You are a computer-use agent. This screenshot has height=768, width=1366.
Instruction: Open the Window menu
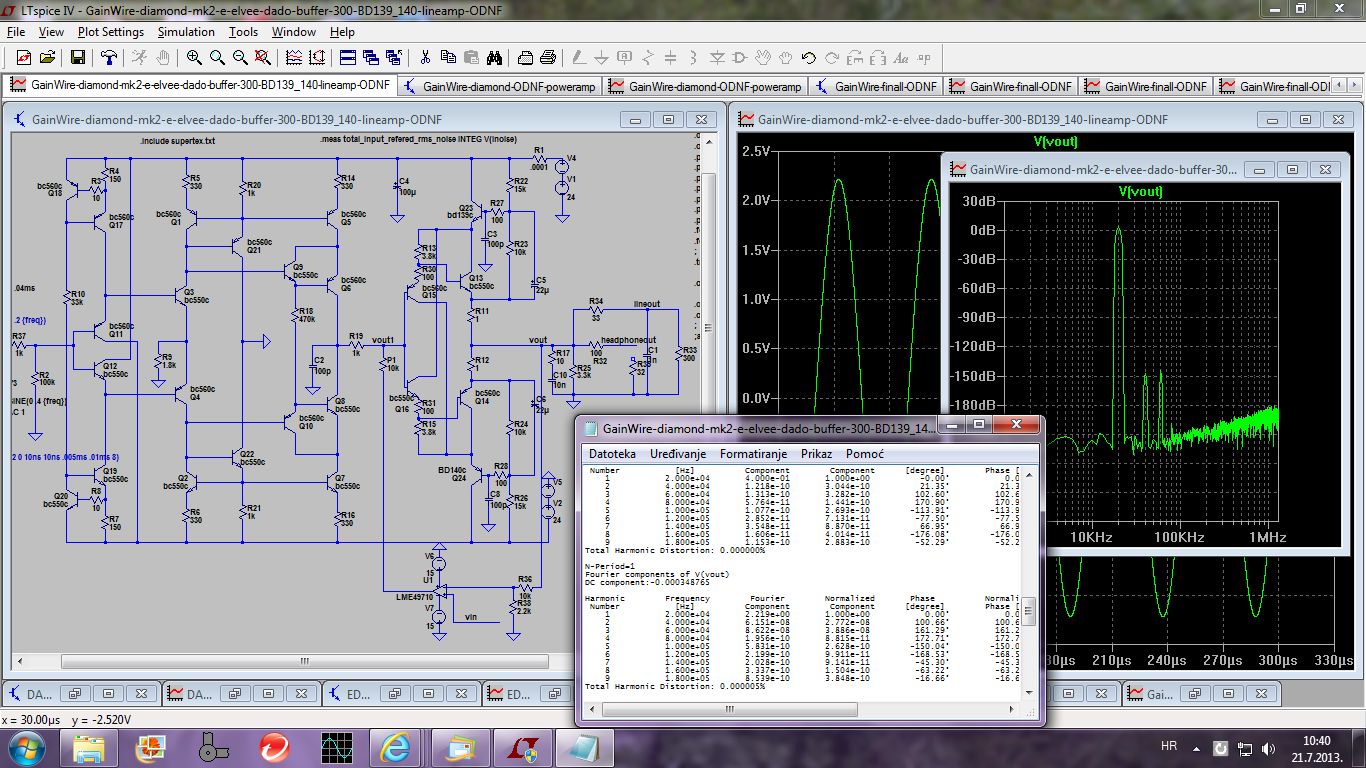294,32
